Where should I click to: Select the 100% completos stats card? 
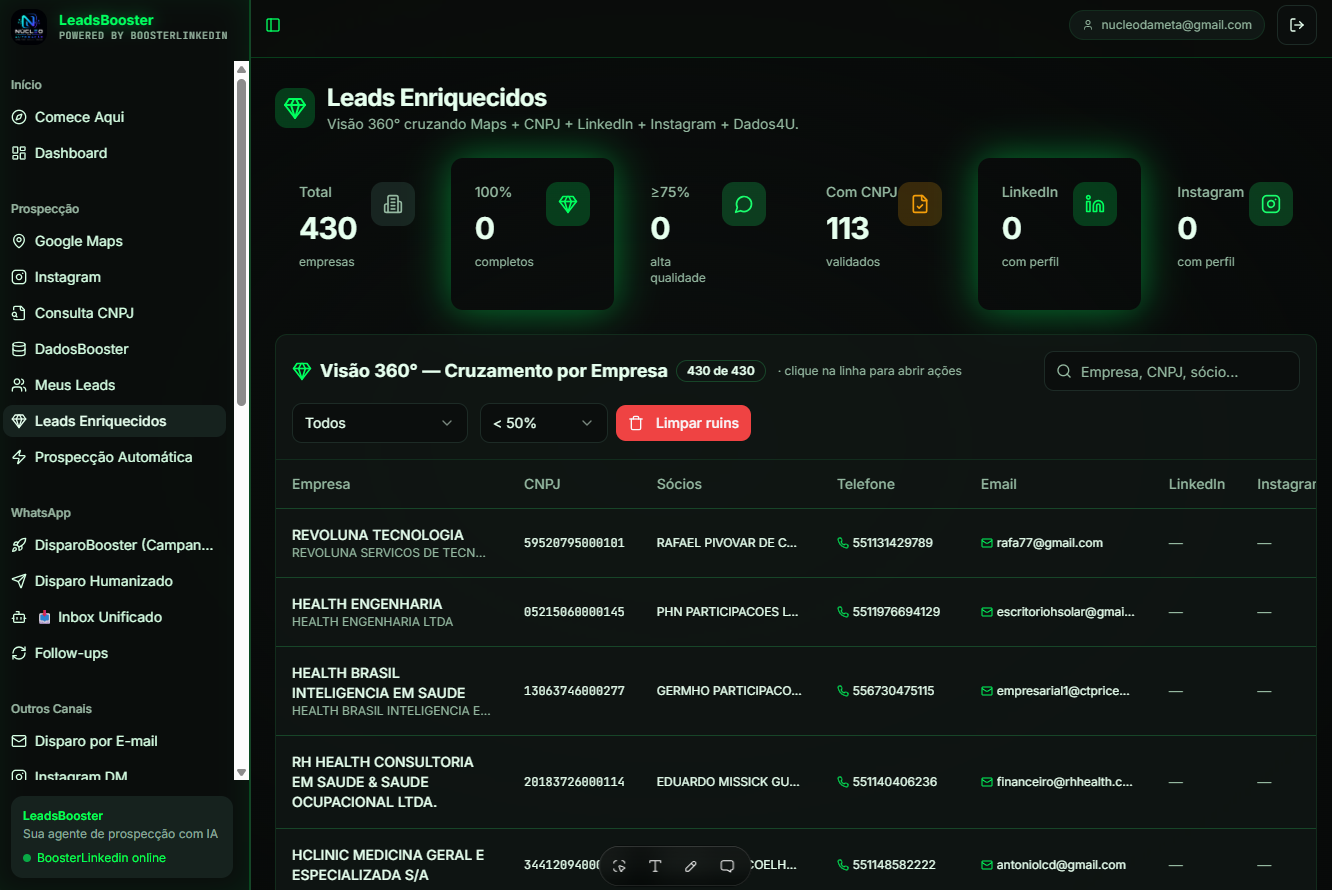click(532, 234)
